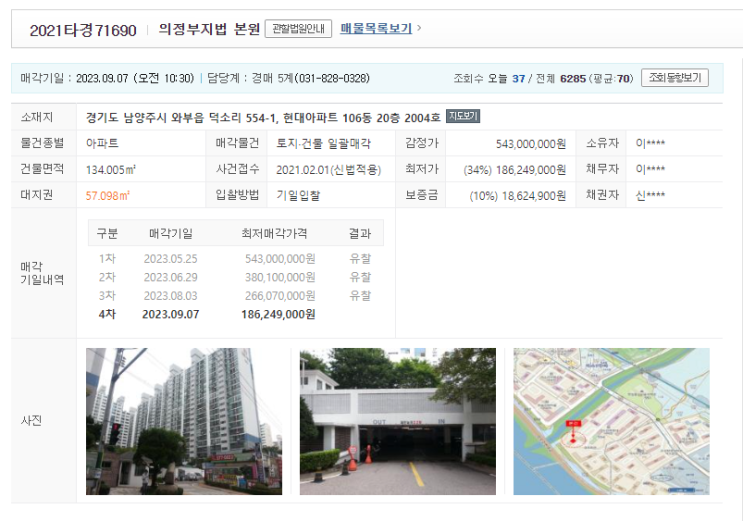Screen dimensions: 743x521
Task: Click the chevron arrow after 매물목록보기
Action: pyautogui.click(x=419, y=28)
